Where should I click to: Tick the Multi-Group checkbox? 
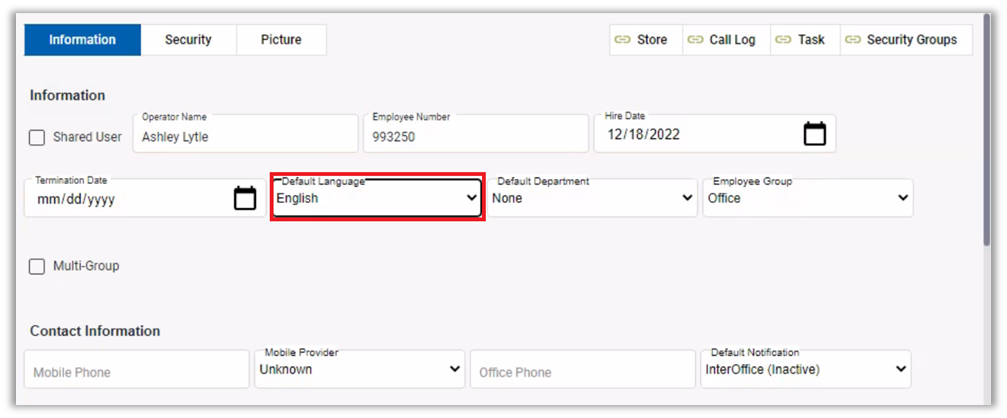(37, 266)
